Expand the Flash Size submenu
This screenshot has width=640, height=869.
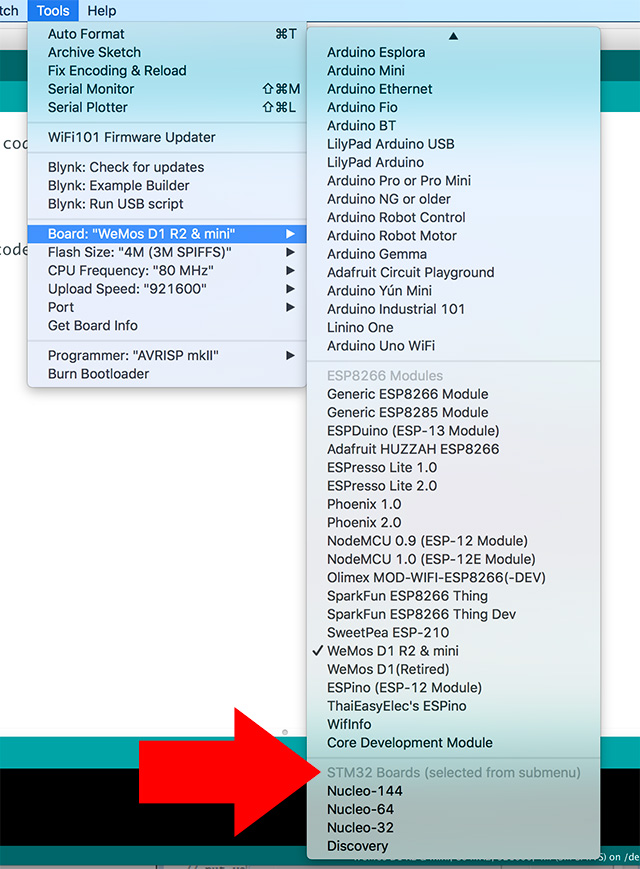pos(140,252)
